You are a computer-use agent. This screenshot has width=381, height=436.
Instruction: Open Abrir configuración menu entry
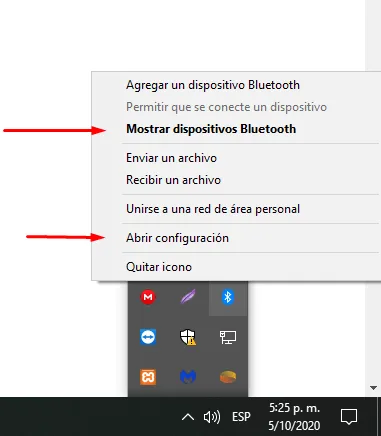tap(177, 238)
